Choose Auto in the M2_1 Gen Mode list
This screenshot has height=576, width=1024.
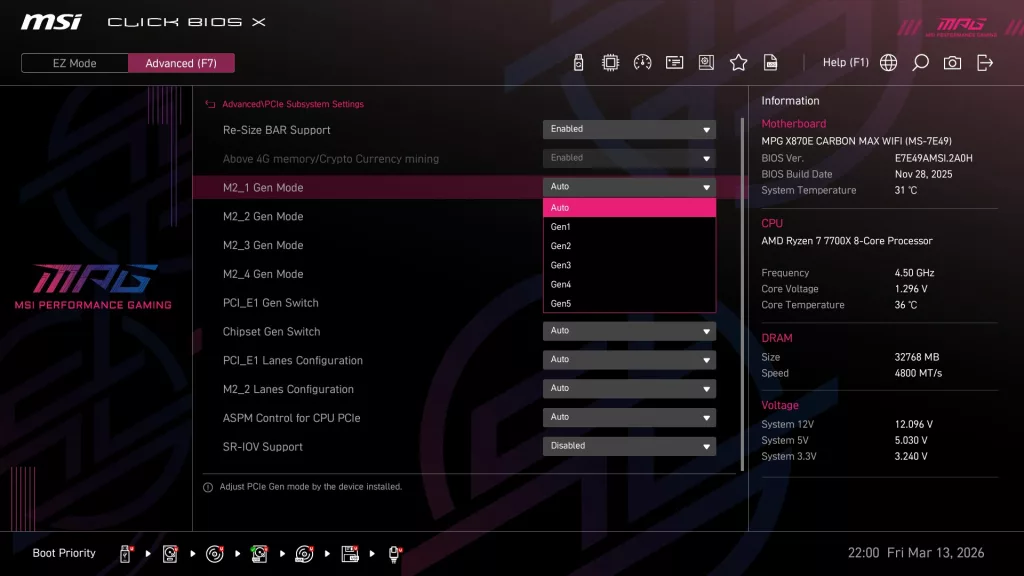628,207
